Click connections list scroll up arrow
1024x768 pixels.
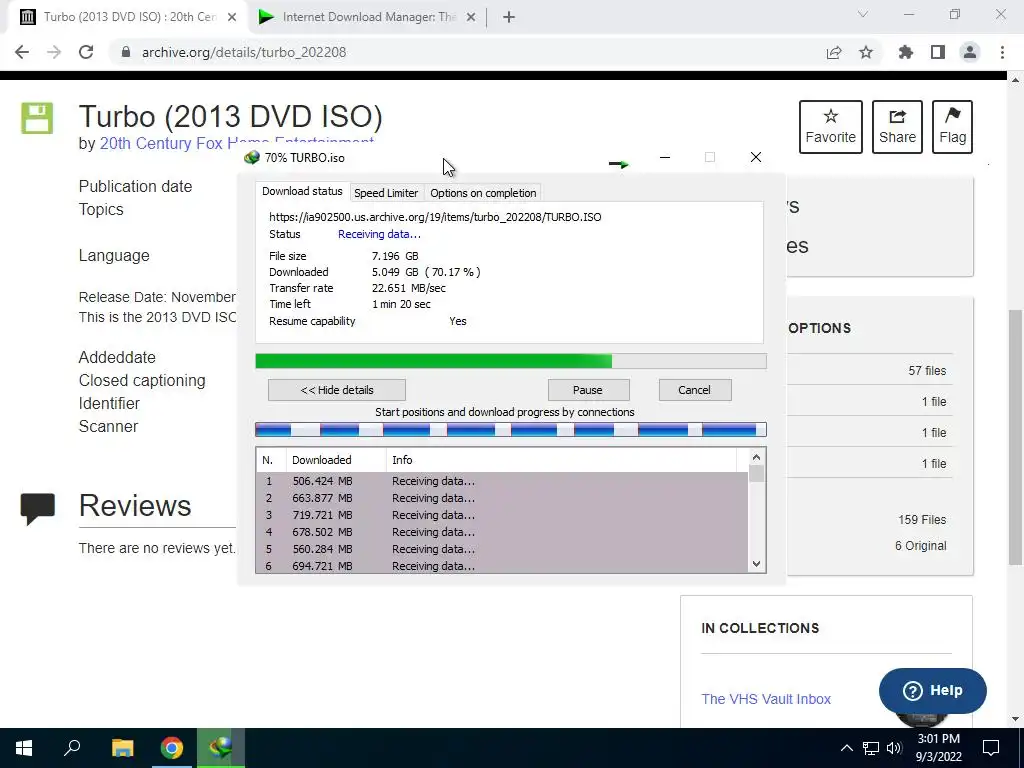[756, 457]
